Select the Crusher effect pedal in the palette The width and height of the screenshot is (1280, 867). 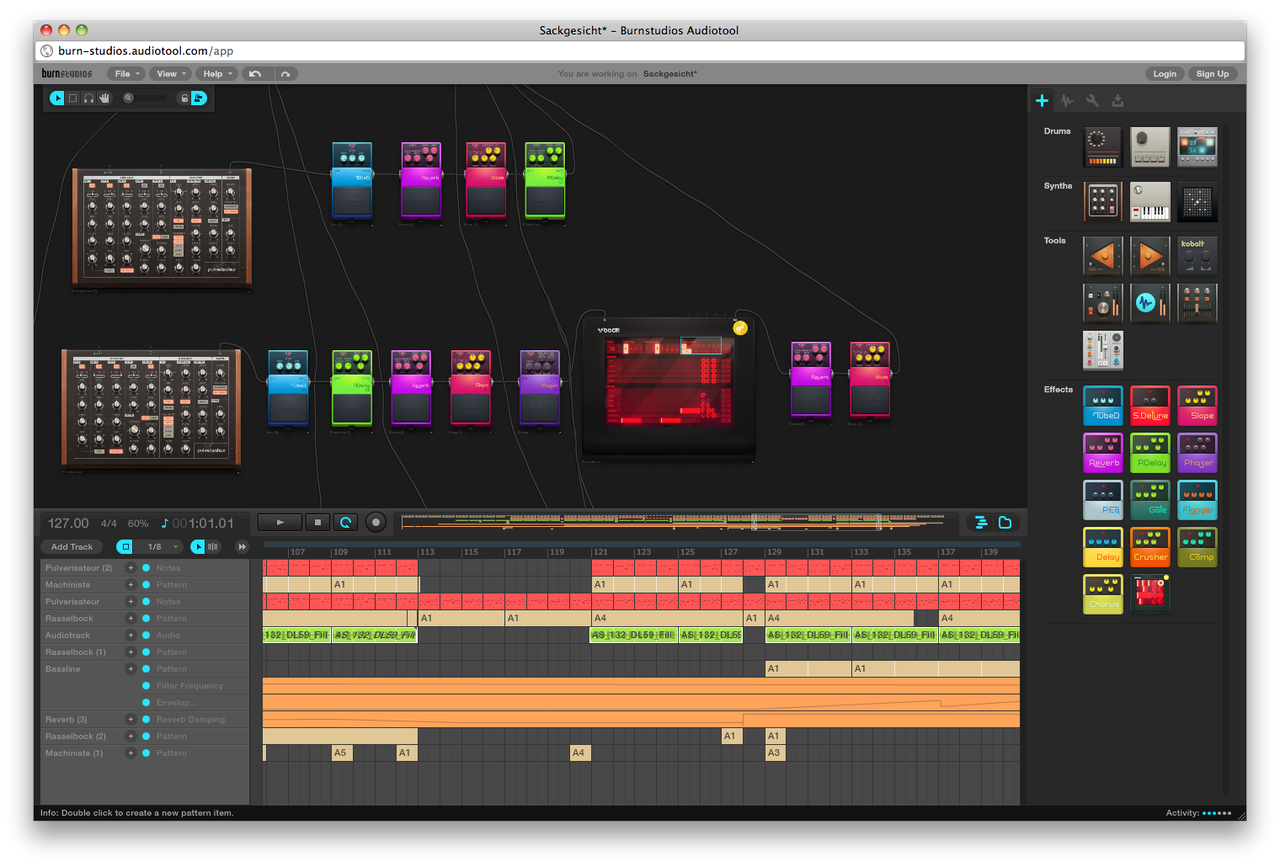[1150, 546]
